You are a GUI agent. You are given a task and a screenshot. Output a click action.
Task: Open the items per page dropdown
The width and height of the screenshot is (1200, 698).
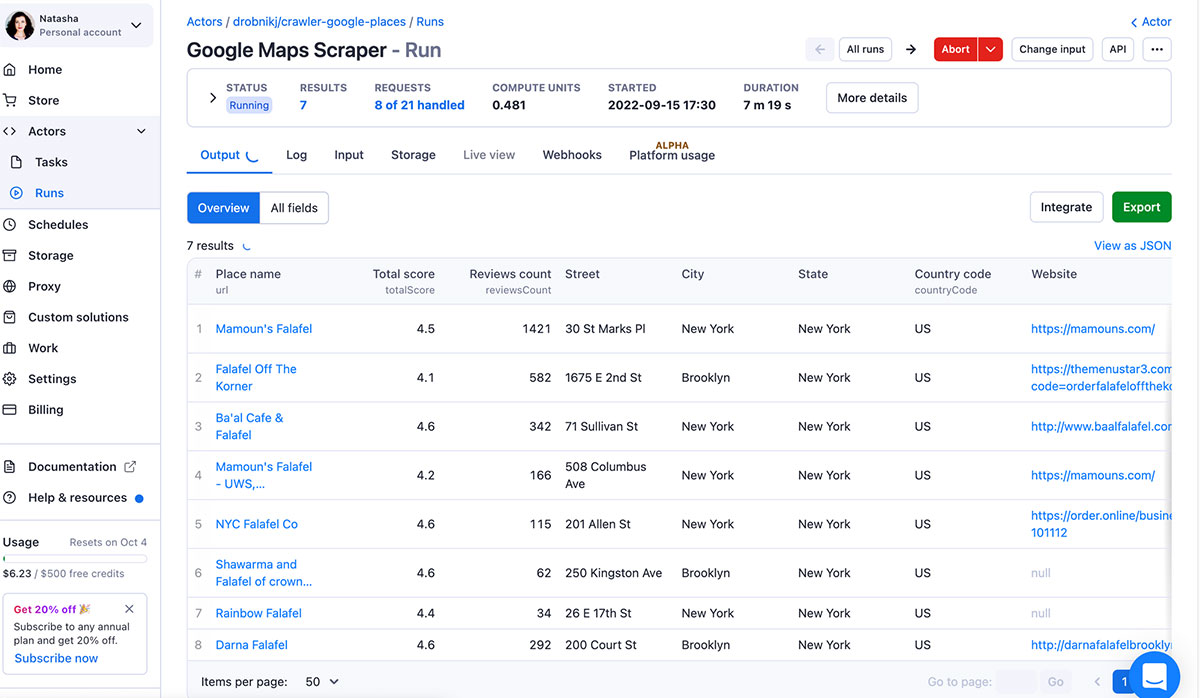click(x=322, y=682)
